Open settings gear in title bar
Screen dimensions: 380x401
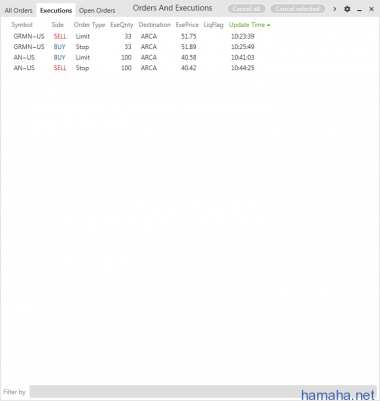347,9
